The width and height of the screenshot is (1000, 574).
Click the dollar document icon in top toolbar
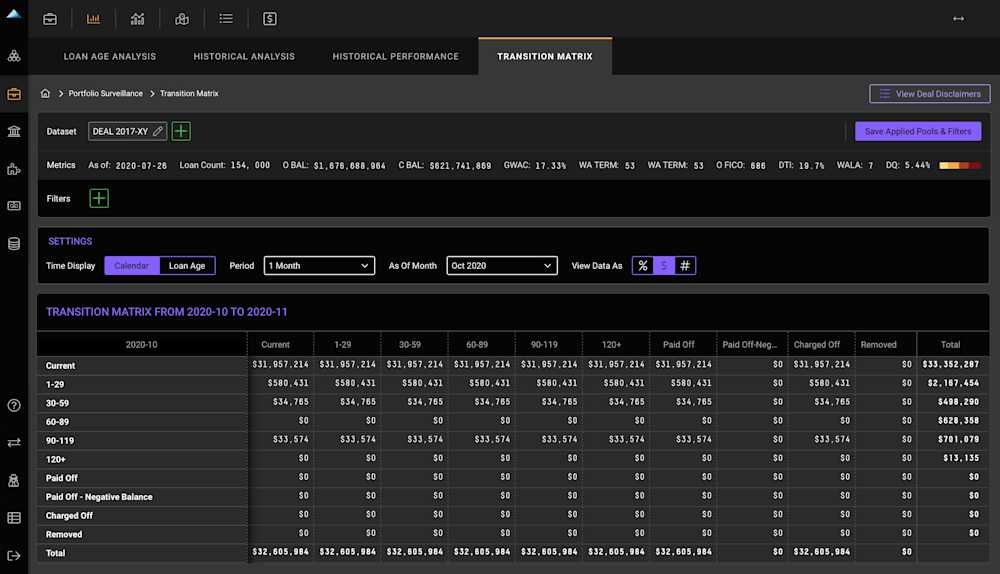[x=270, y=19]
